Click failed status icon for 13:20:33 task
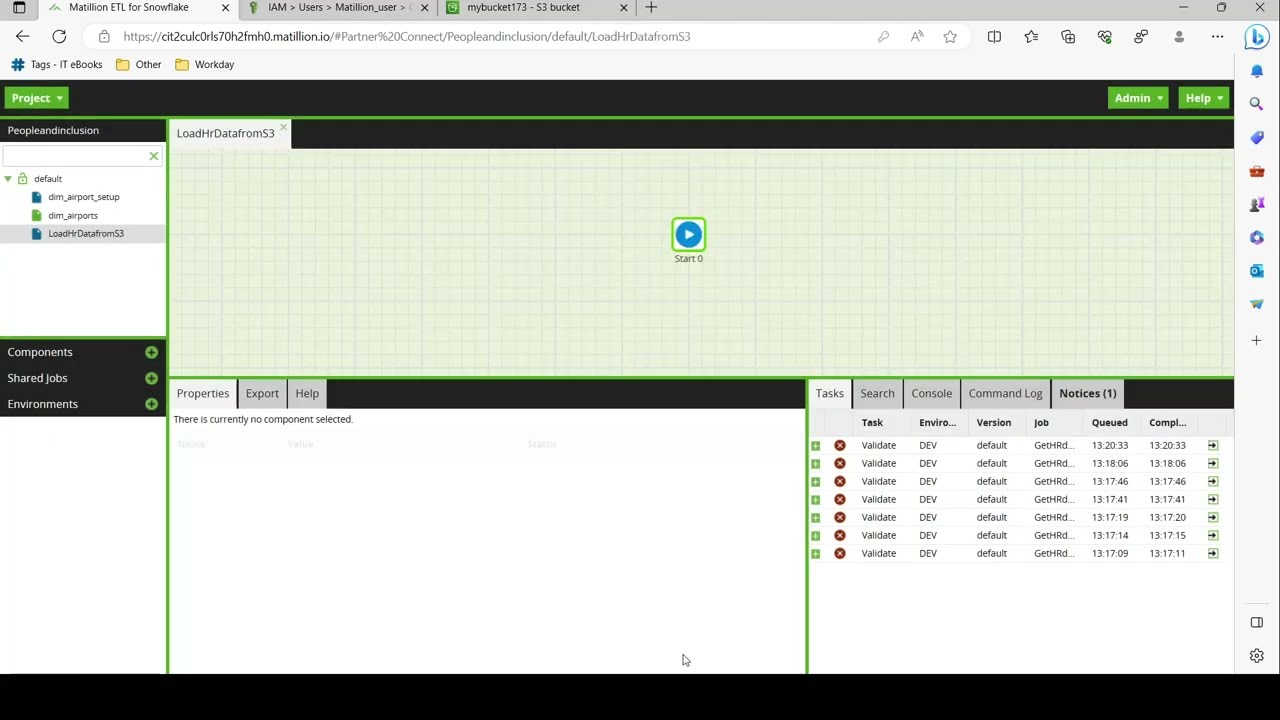1280x720 pixels. [840, 446]
